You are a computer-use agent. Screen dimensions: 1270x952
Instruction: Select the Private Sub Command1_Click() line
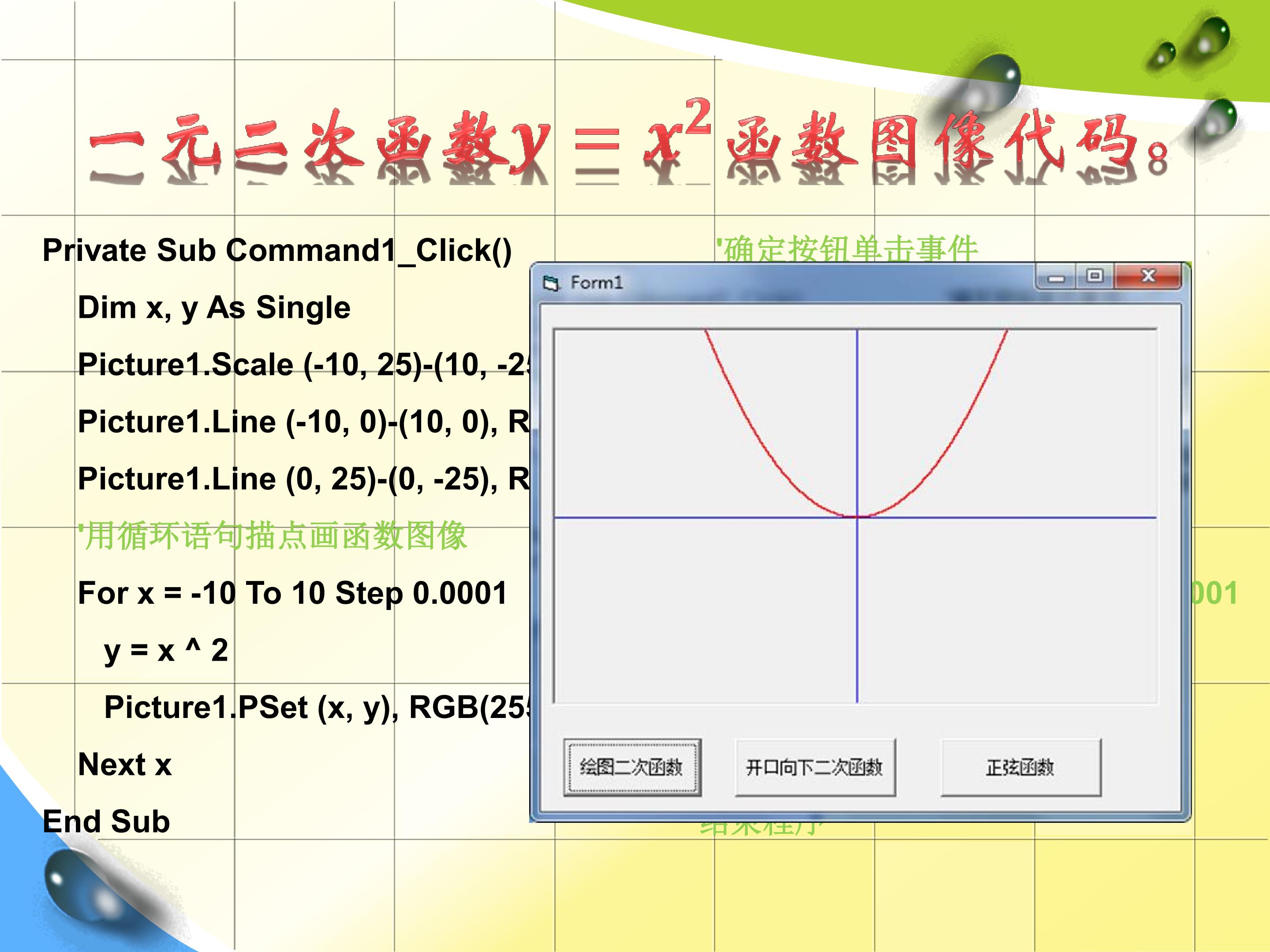(x=277, y=251)
